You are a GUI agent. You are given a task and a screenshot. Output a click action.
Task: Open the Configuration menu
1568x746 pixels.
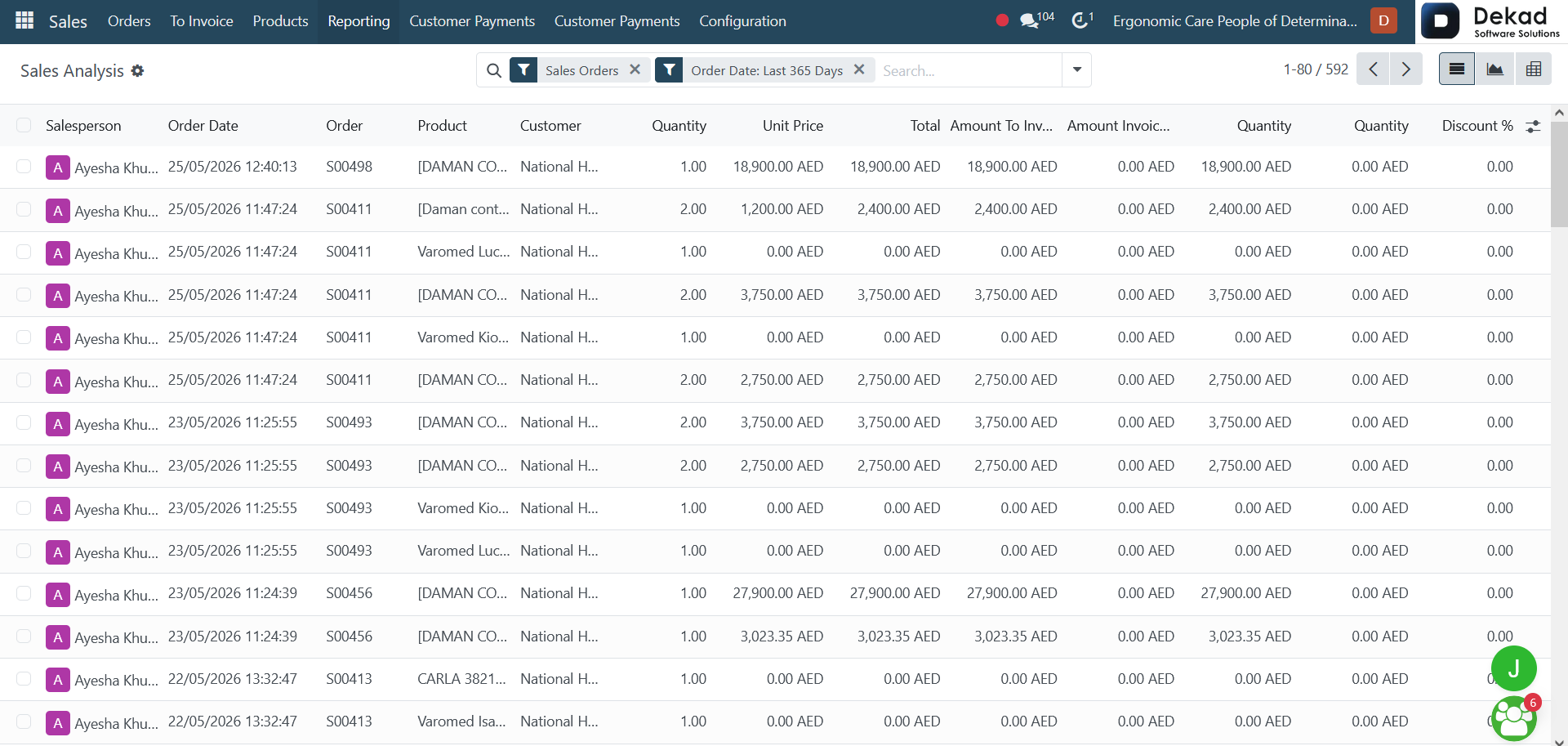click(742, 21)
